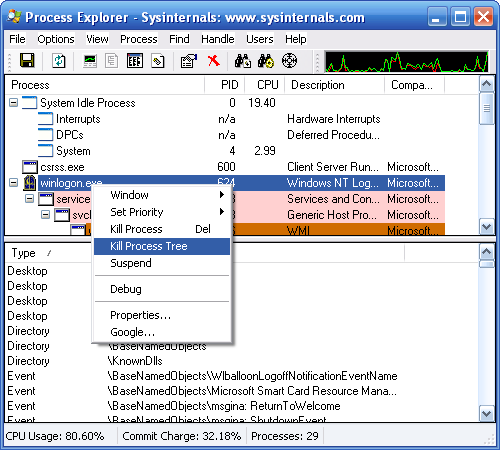Sort handles by the Type column header
The height and width of the screenshot is (450, 500).
(49, 253)
